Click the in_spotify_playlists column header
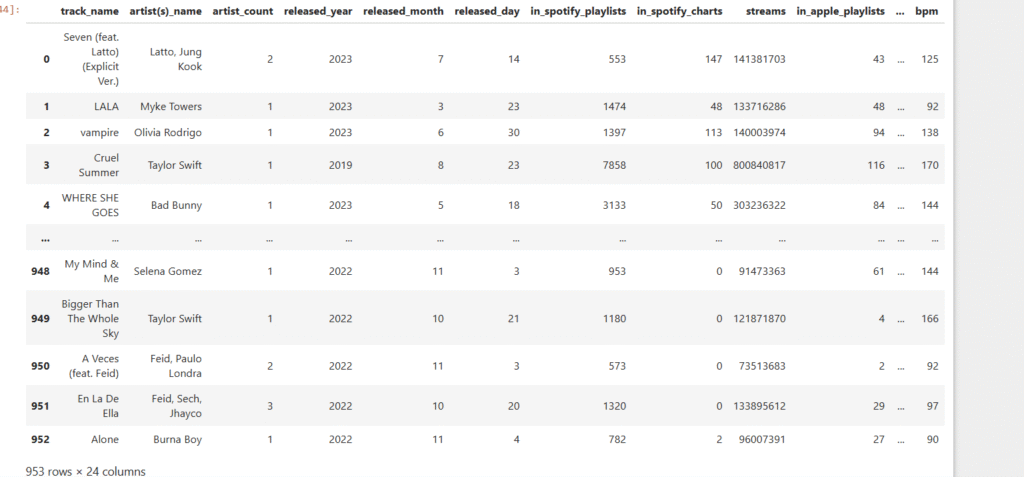This screenshot has height=477, width=1024. 577,10
